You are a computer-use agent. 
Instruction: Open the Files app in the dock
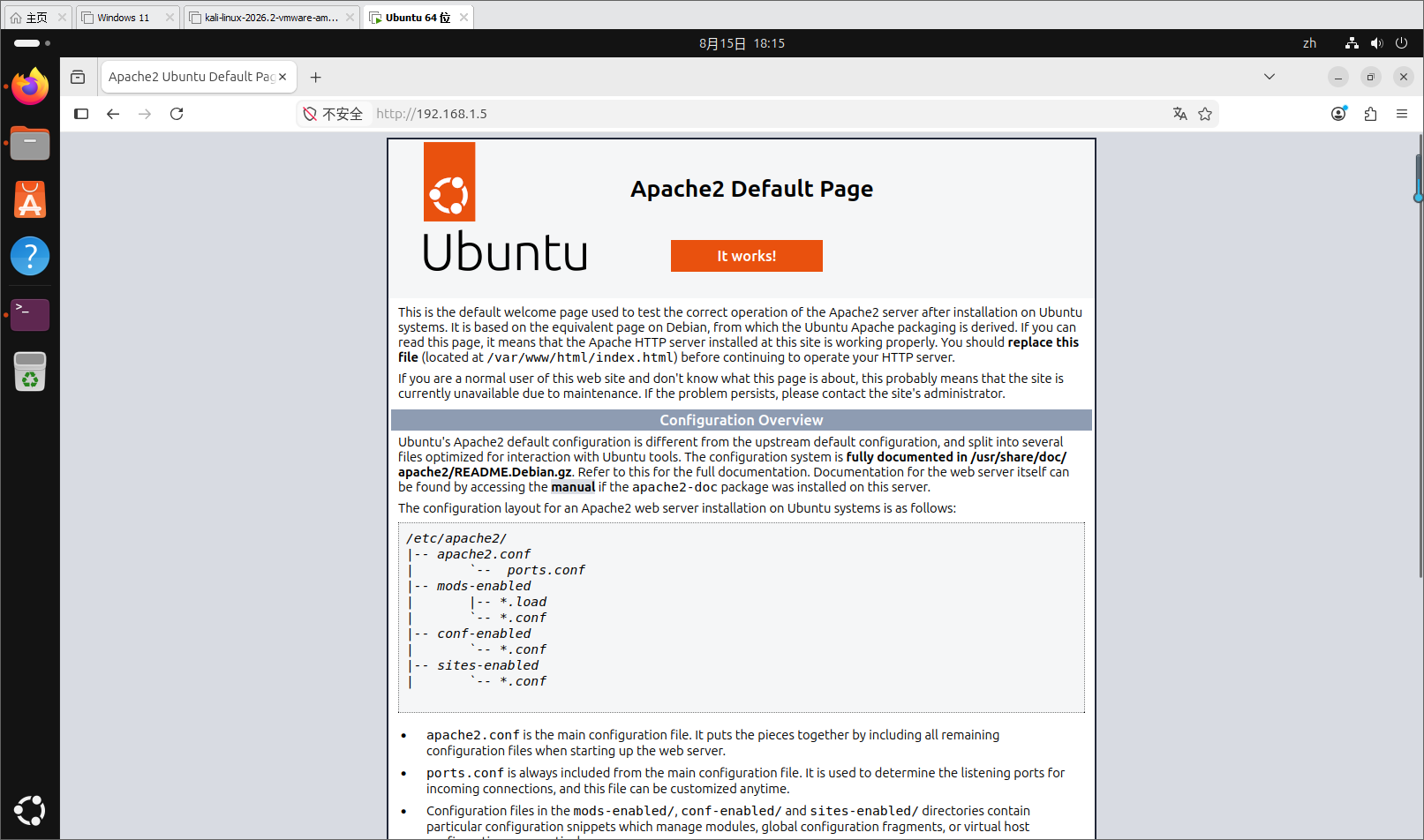[x=30, y=143]
